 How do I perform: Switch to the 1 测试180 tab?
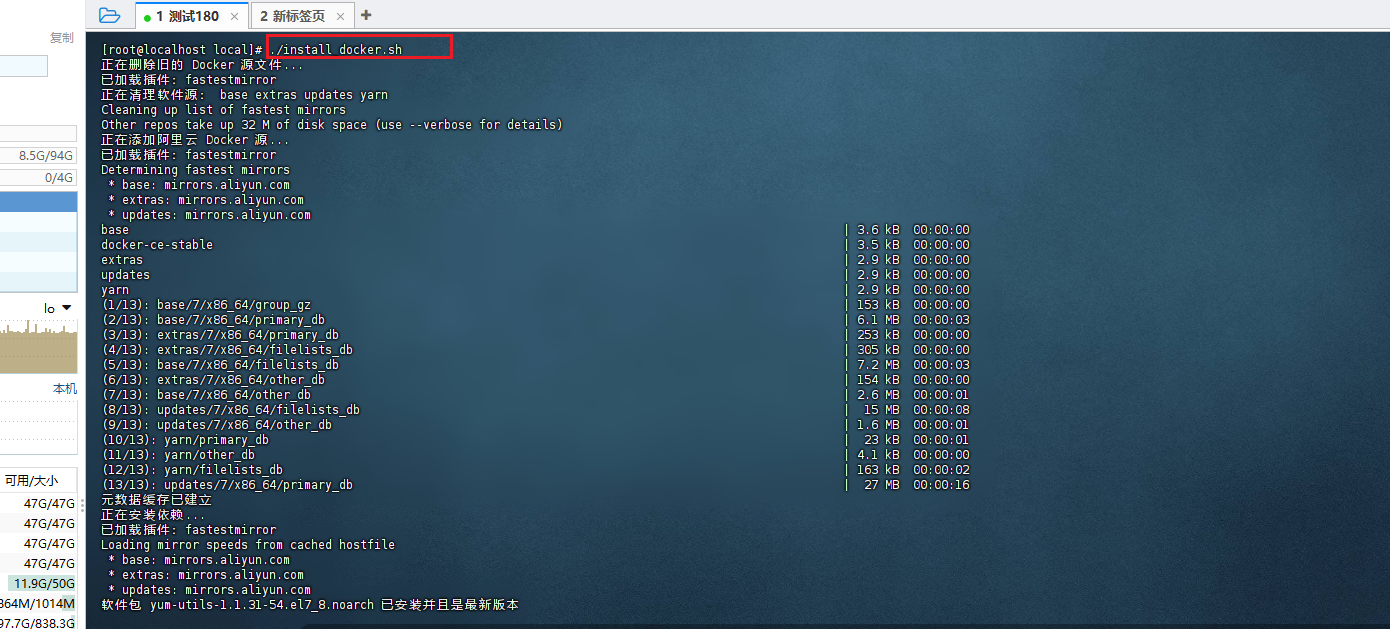coord(190,16)
